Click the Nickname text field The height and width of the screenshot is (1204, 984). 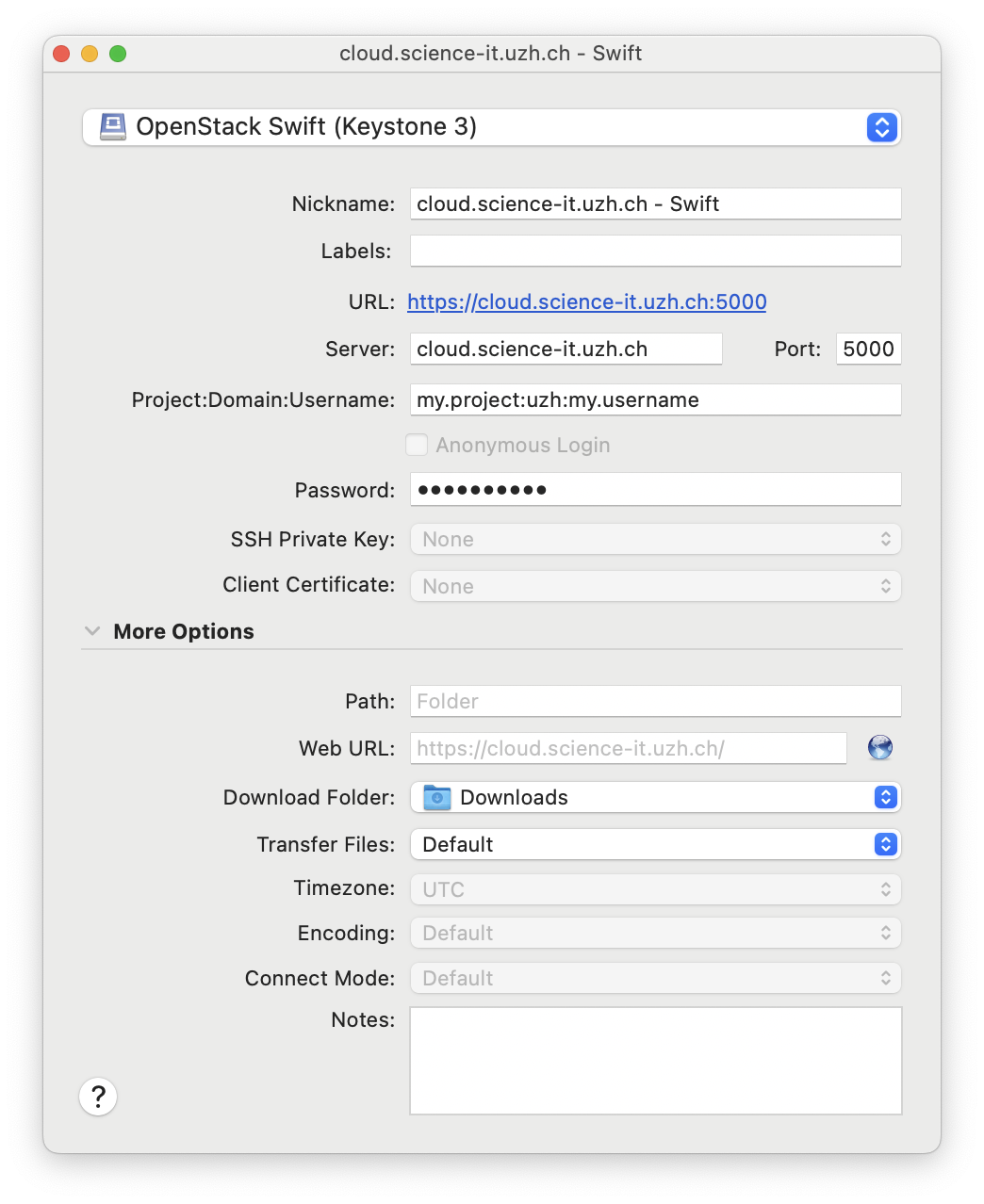pyautogui.click(x=655, y=203)
